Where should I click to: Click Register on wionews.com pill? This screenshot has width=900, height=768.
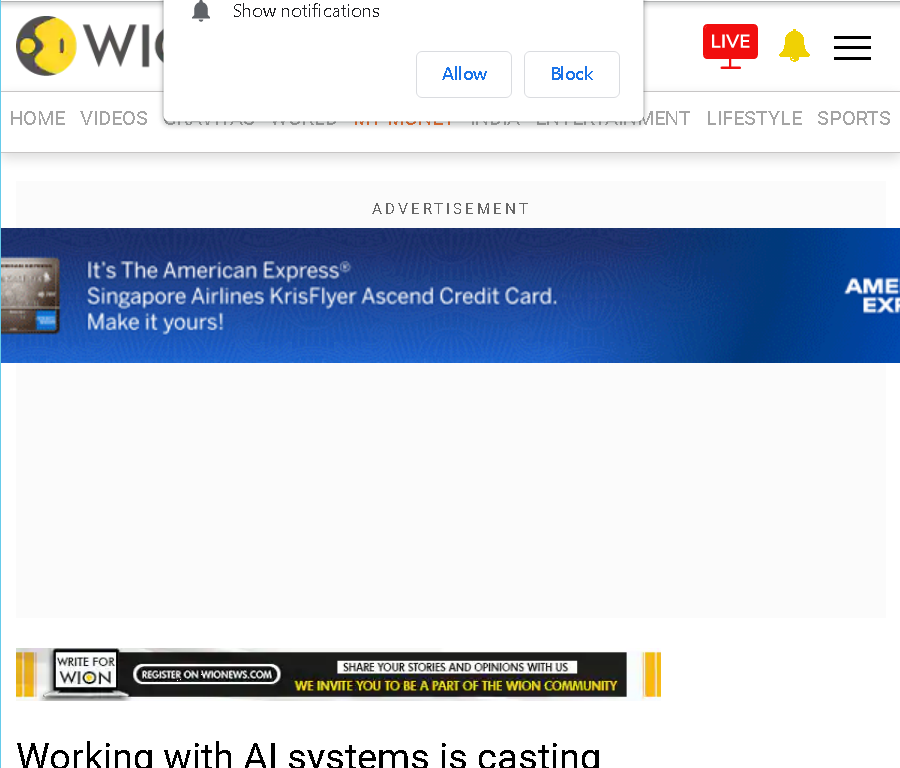pos(207,674)
